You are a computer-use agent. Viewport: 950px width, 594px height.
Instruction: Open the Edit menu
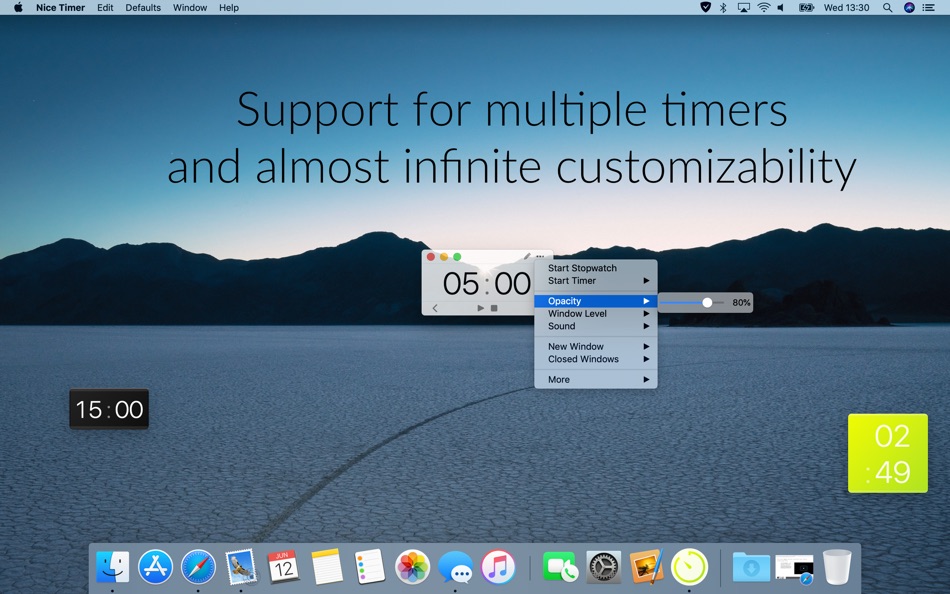[x=105, y=8]
